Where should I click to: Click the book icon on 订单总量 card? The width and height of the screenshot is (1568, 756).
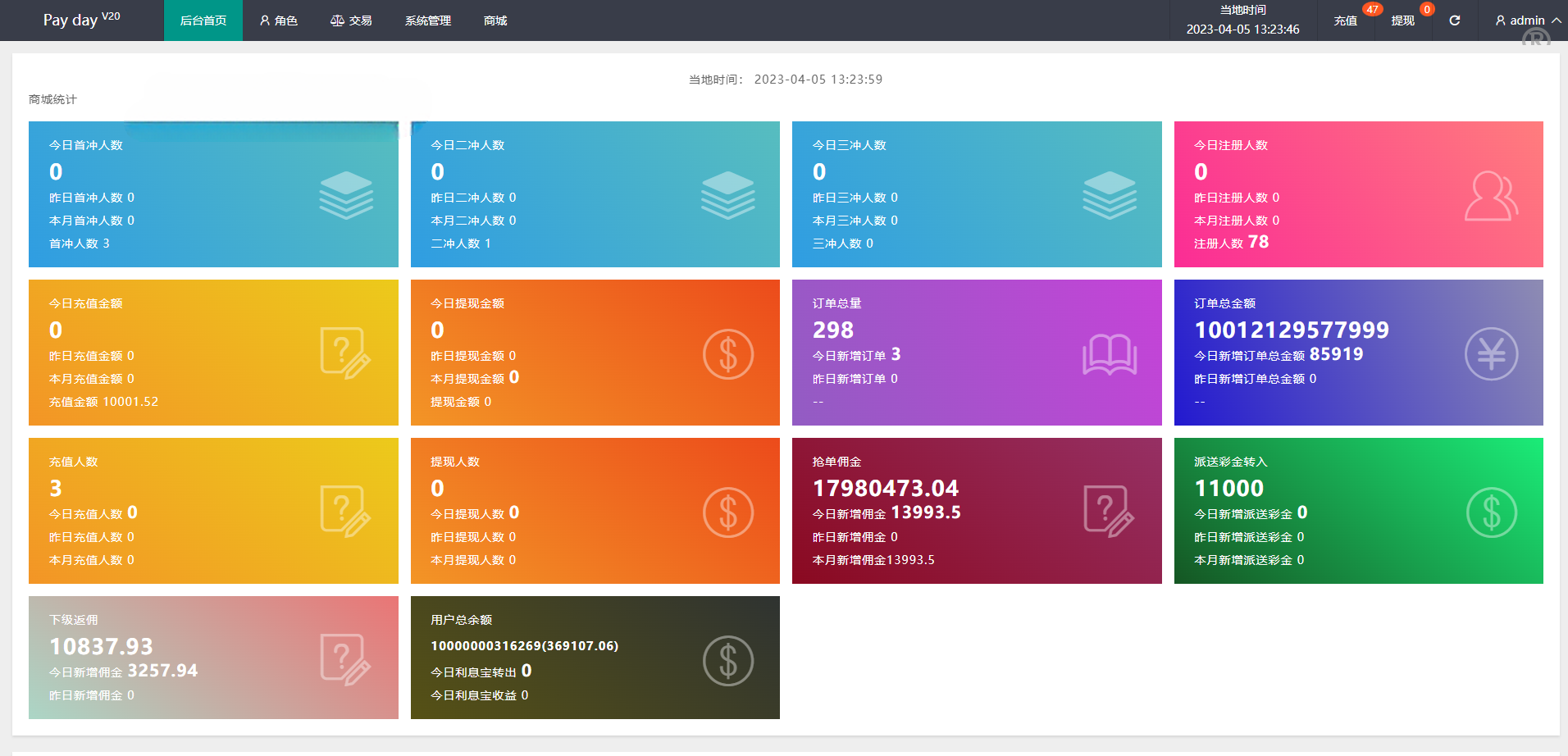(x=1109, y=354)
